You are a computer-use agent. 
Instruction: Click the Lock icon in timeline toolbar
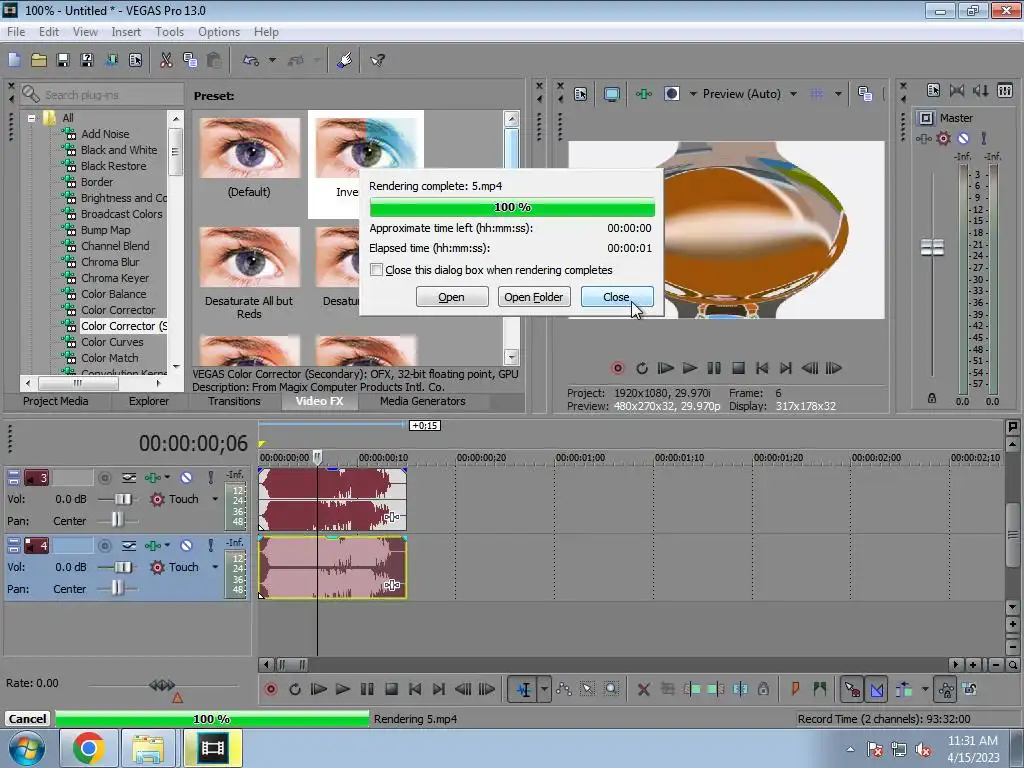[763, 689]
